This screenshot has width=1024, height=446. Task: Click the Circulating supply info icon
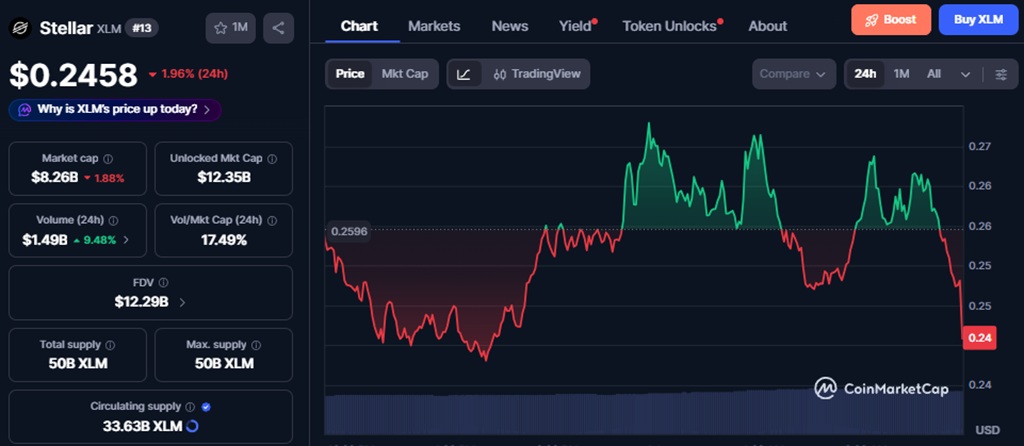click(x=190, y=407)
